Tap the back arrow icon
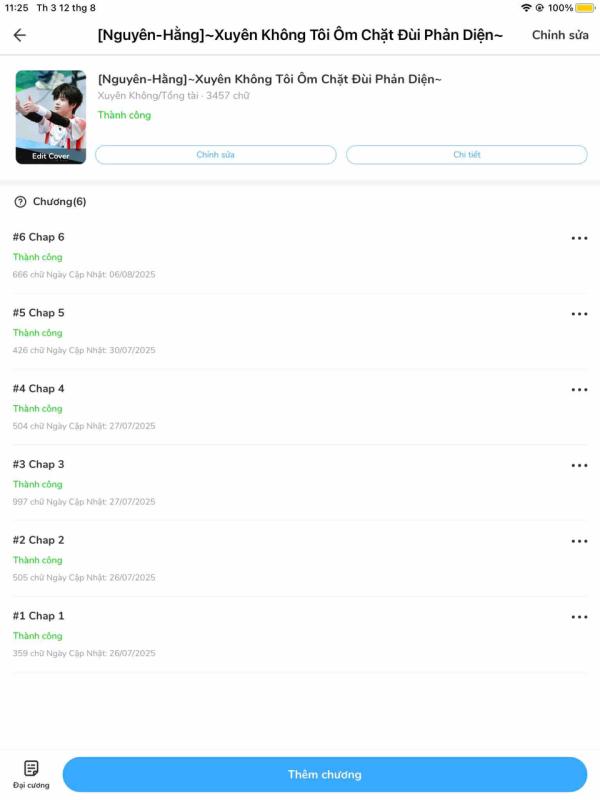This screenshot has height=800, width=600. pyautogui.click(x=19, y=35)
